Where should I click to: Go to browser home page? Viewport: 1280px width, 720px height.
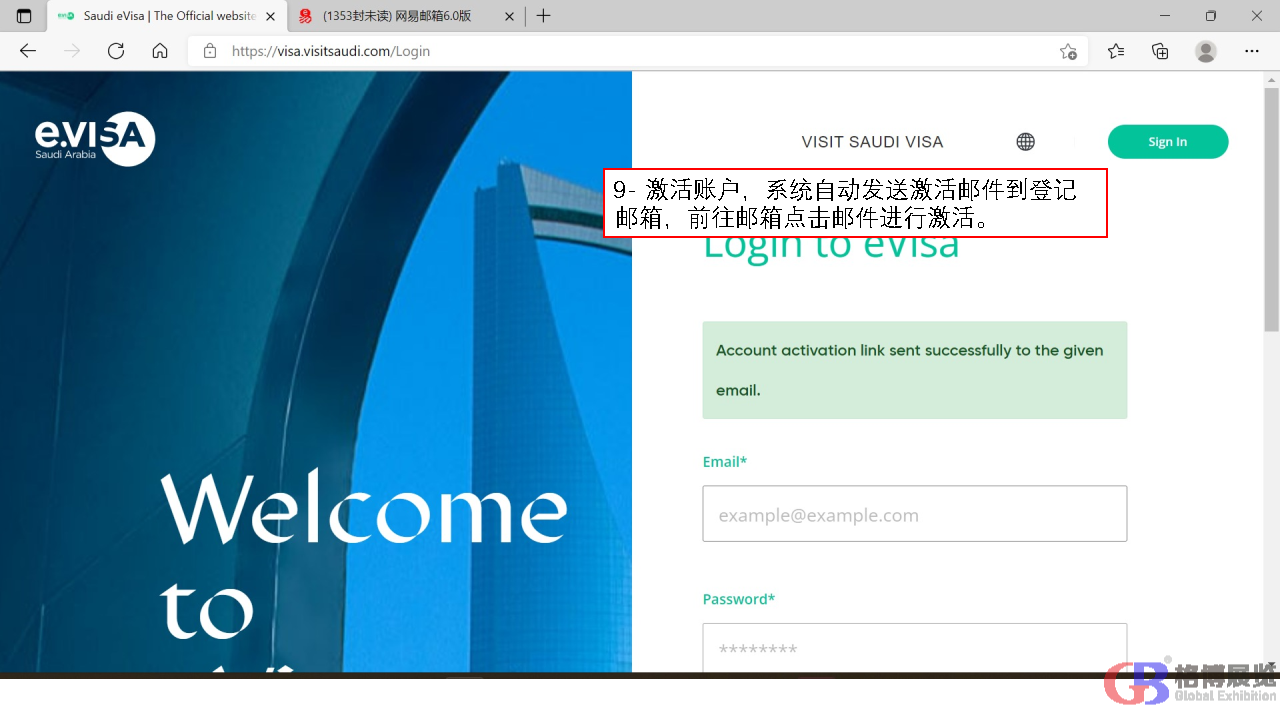coord(160,51)
